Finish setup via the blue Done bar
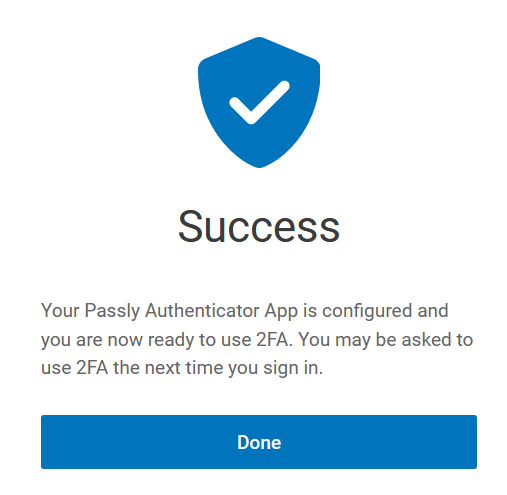 click(259, 442)
